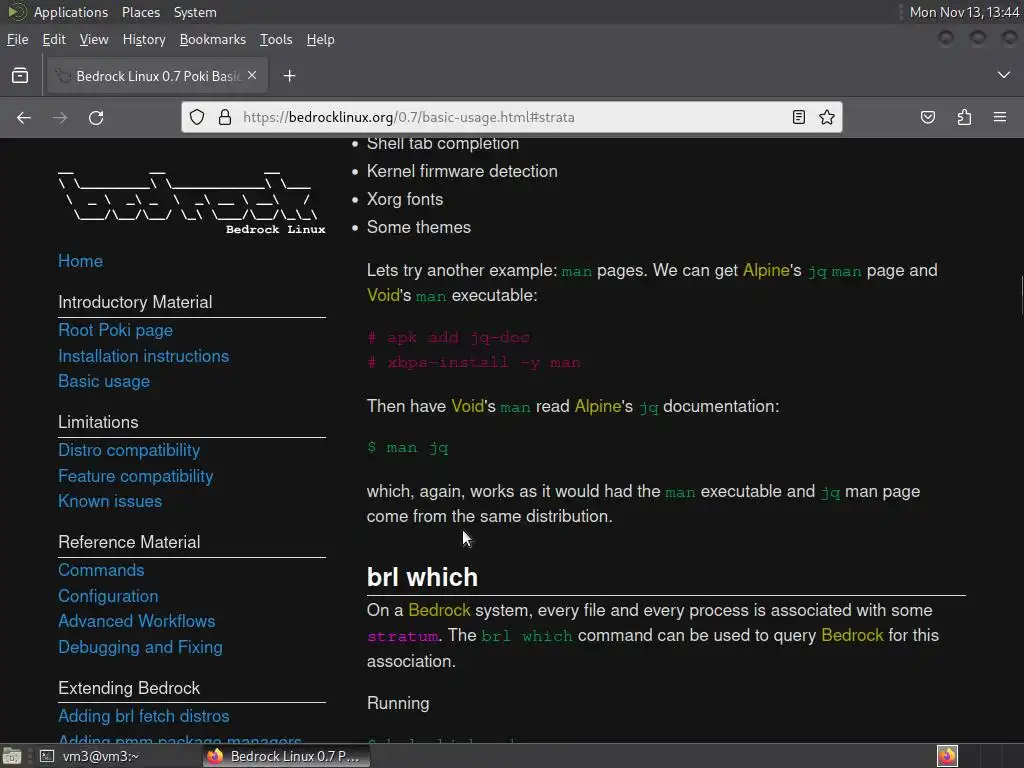1024x768 pixels.
Task: Open Distro compatibility link
Action: [129, 450]
